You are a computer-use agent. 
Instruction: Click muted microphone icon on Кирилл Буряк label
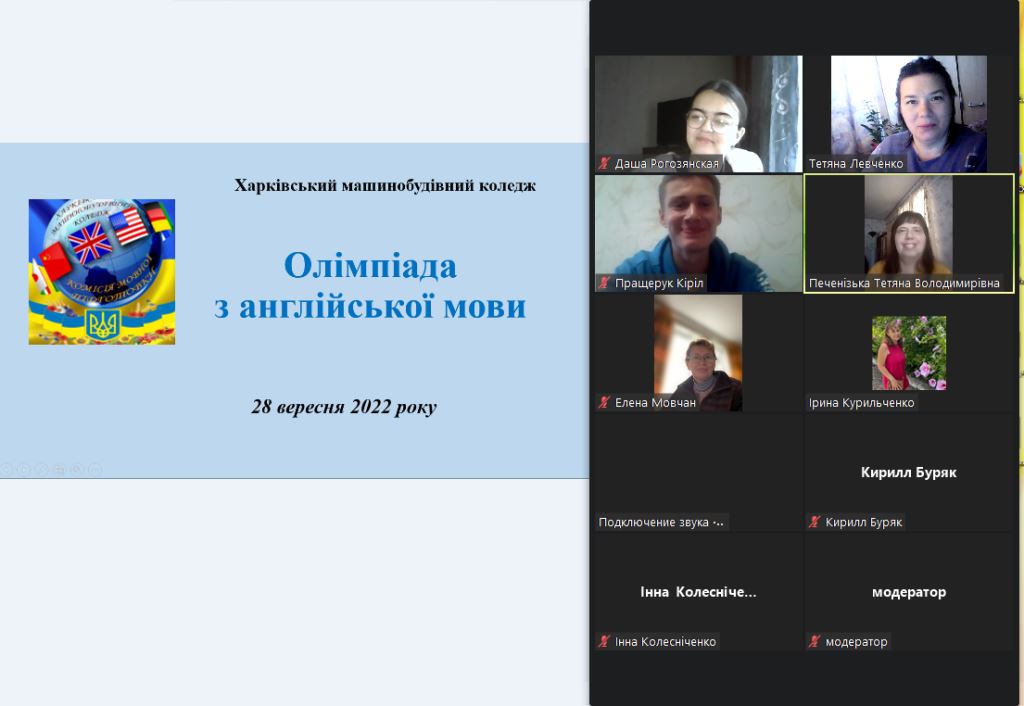(x=815, y=522)
